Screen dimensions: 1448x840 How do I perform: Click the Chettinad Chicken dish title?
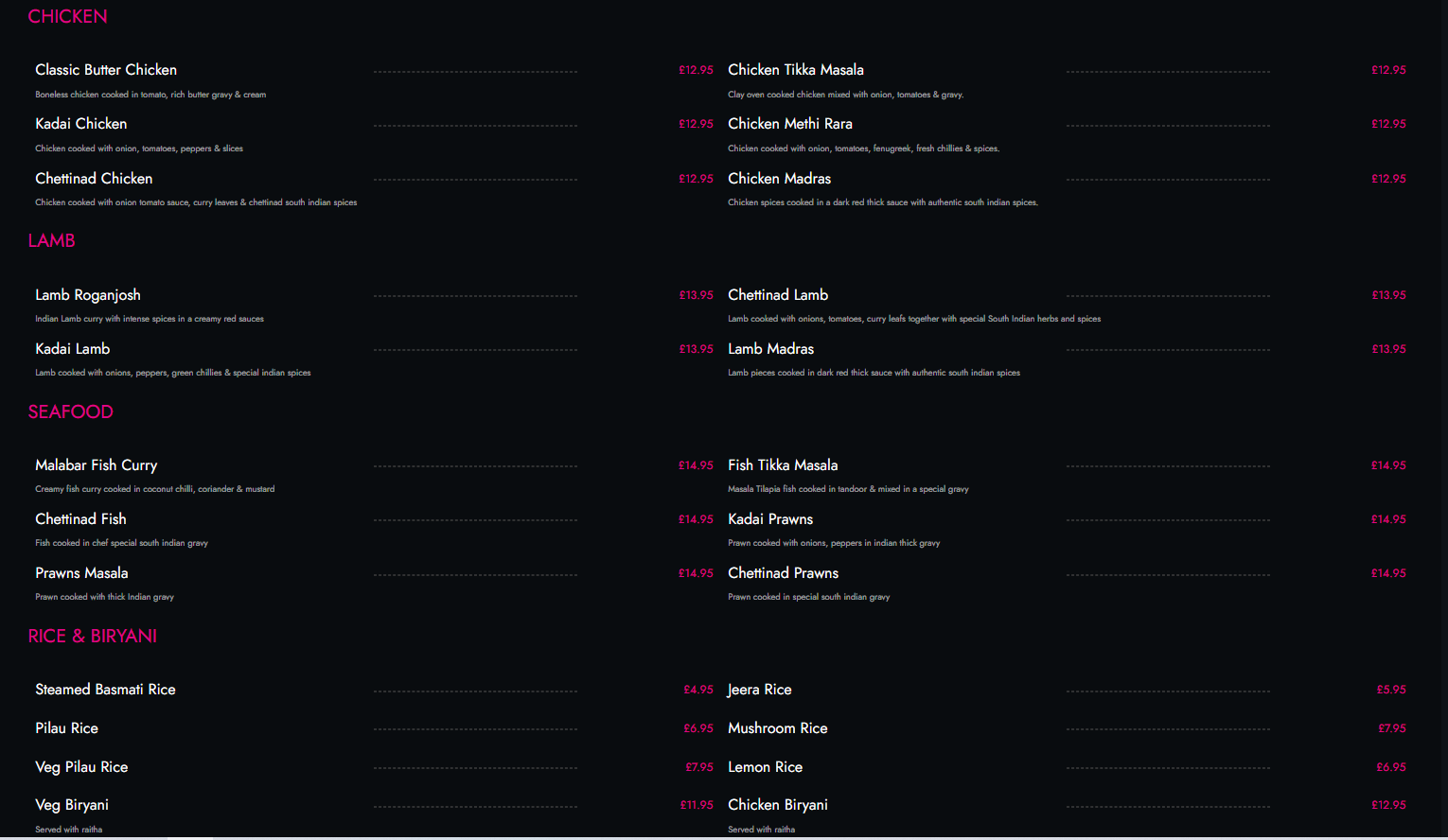point(94,179)
